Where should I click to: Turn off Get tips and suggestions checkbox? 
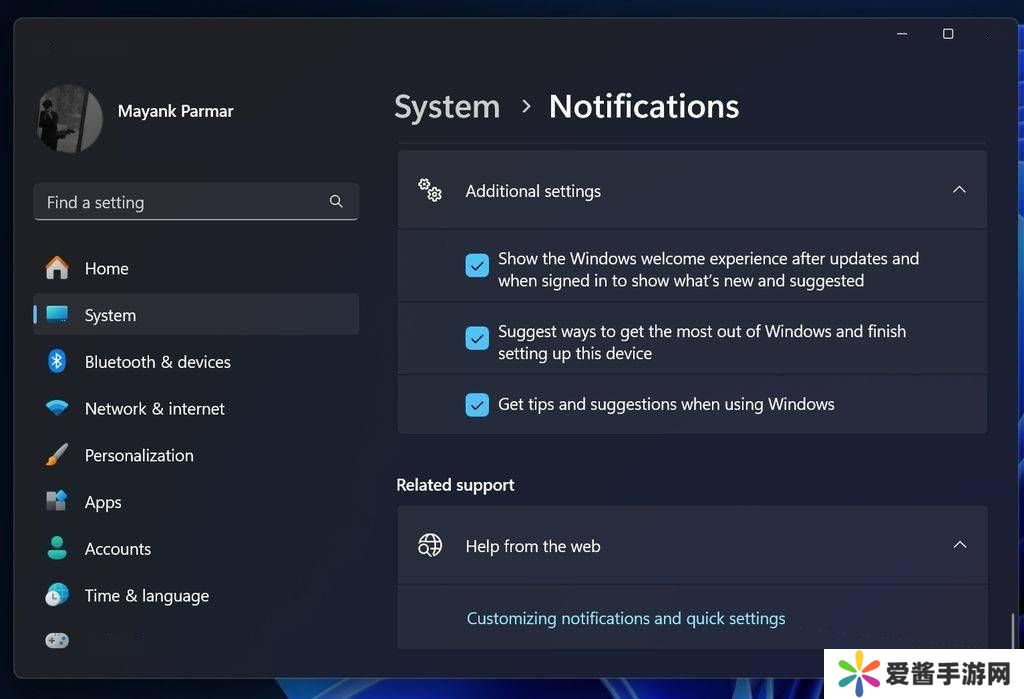477,405
